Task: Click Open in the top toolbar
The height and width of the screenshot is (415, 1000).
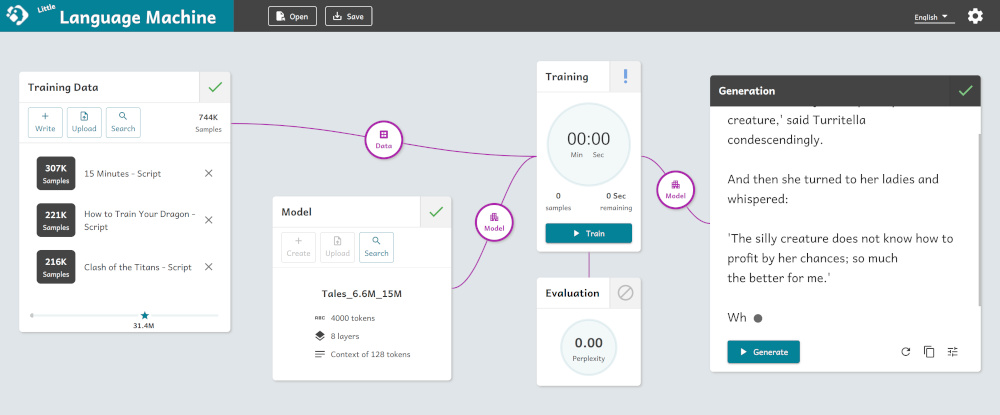Action: tap(292, 16)
